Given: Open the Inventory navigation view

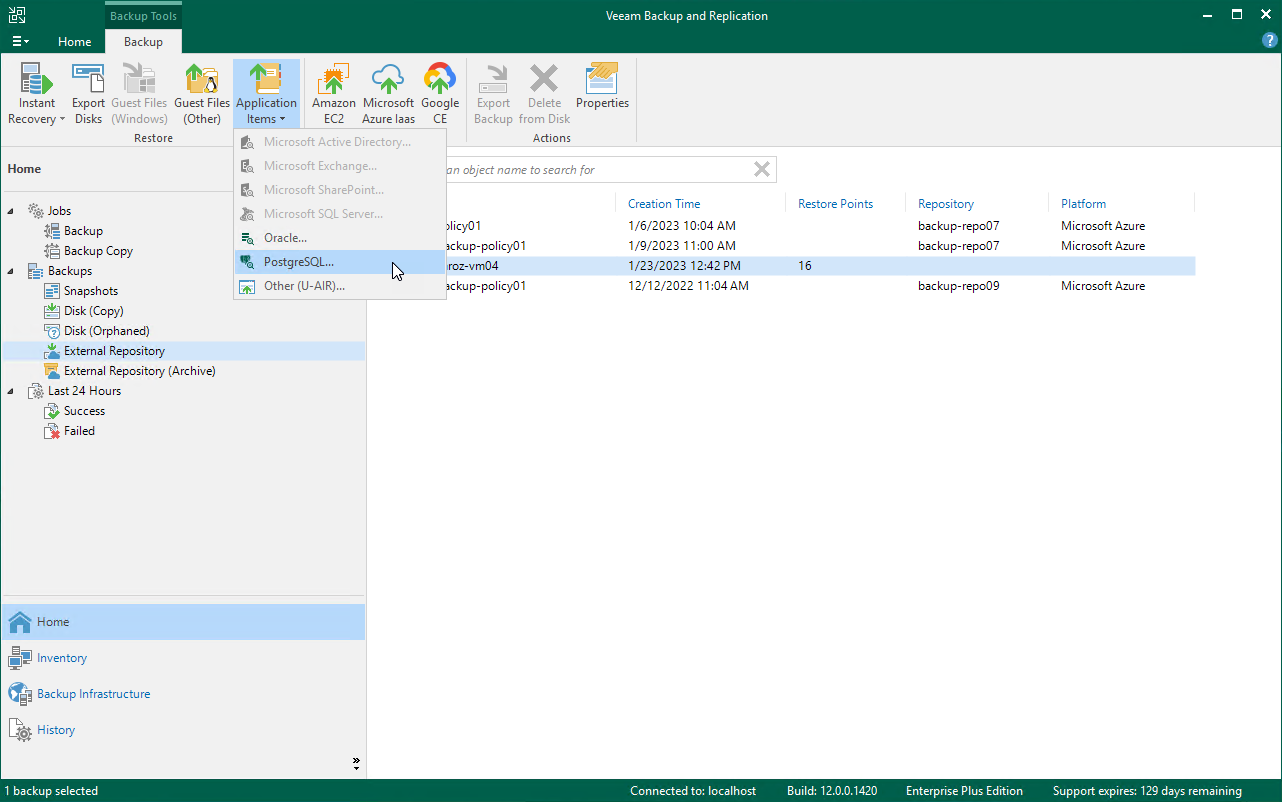Looking at the screenshot, I should coord(183,658).
